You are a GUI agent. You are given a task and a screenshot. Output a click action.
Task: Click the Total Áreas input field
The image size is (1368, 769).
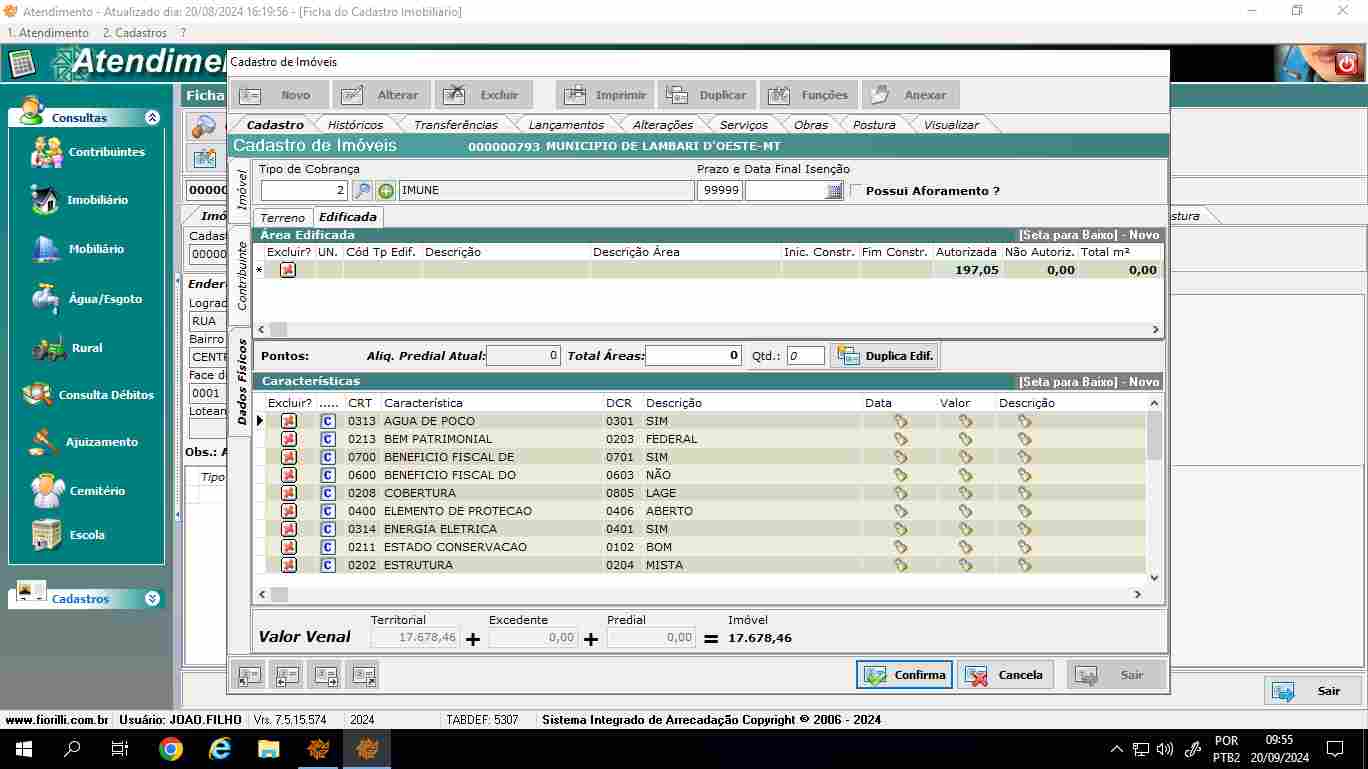(x=693, y=356)
